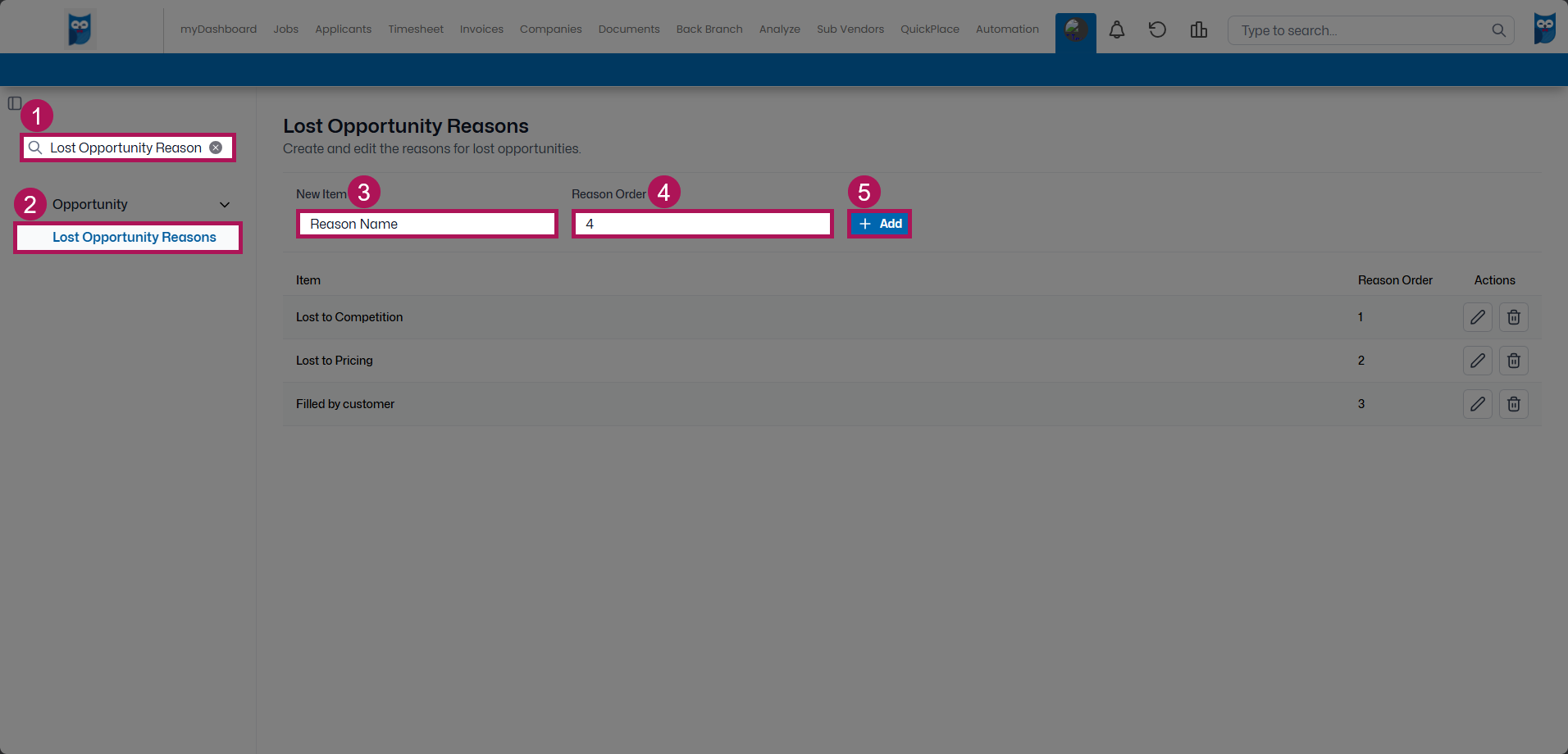This screenshot has height=754, width=1568.
Task: Clear the sidebar search text
Action: pos(216,148)
